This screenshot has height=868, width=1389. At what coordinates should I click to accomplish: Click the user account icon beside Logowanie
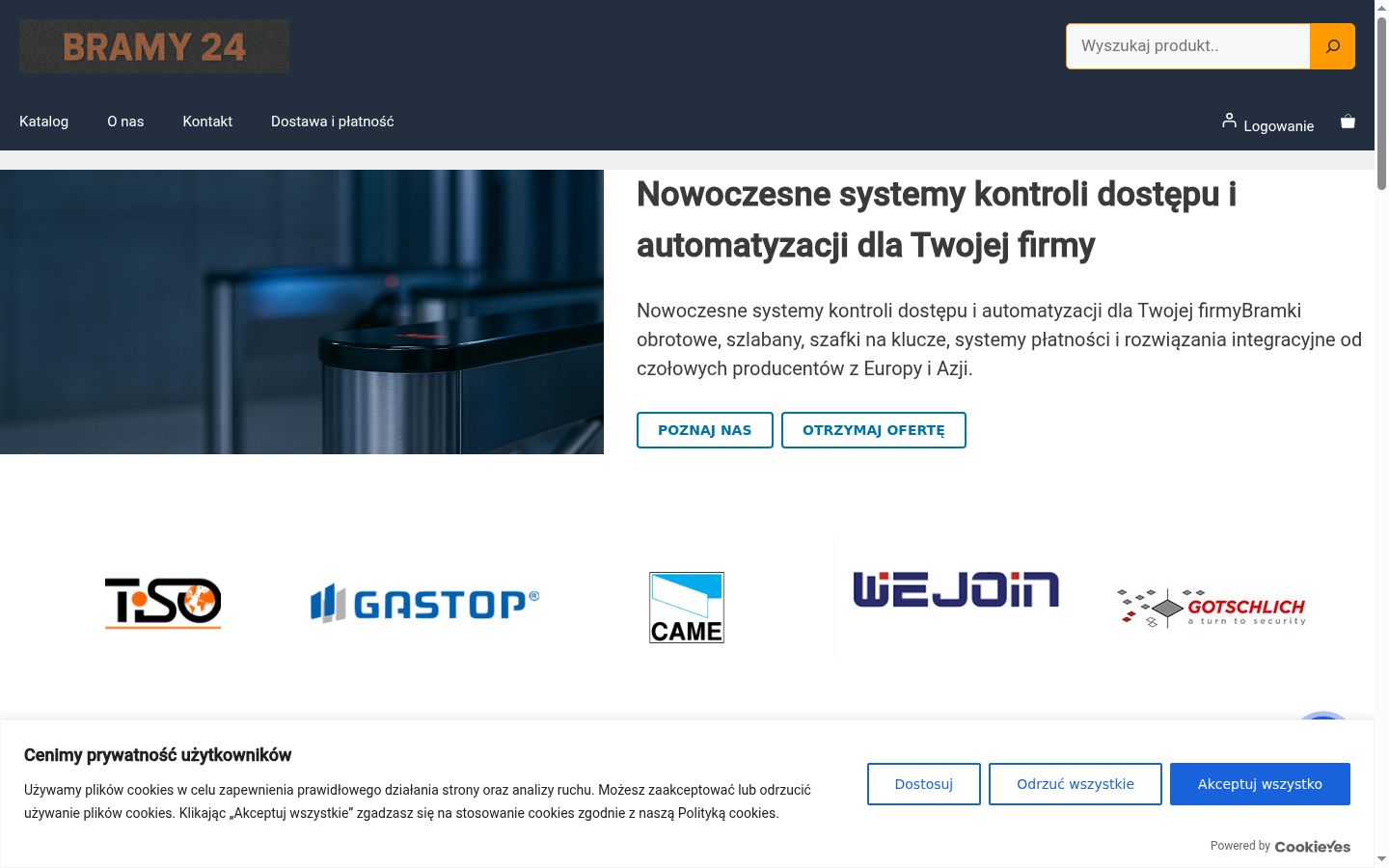1229,121
